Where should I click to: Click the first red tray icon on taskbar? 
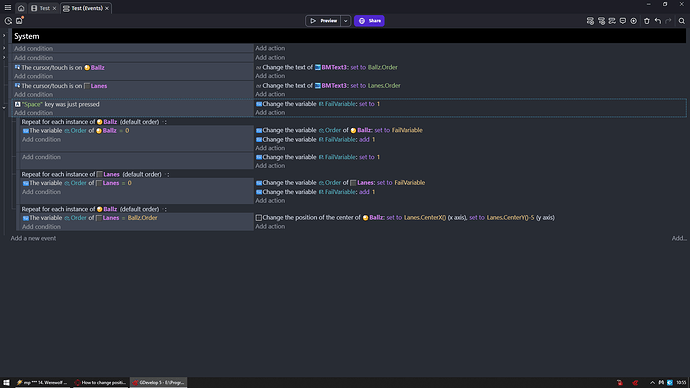[x=620, y=382]
